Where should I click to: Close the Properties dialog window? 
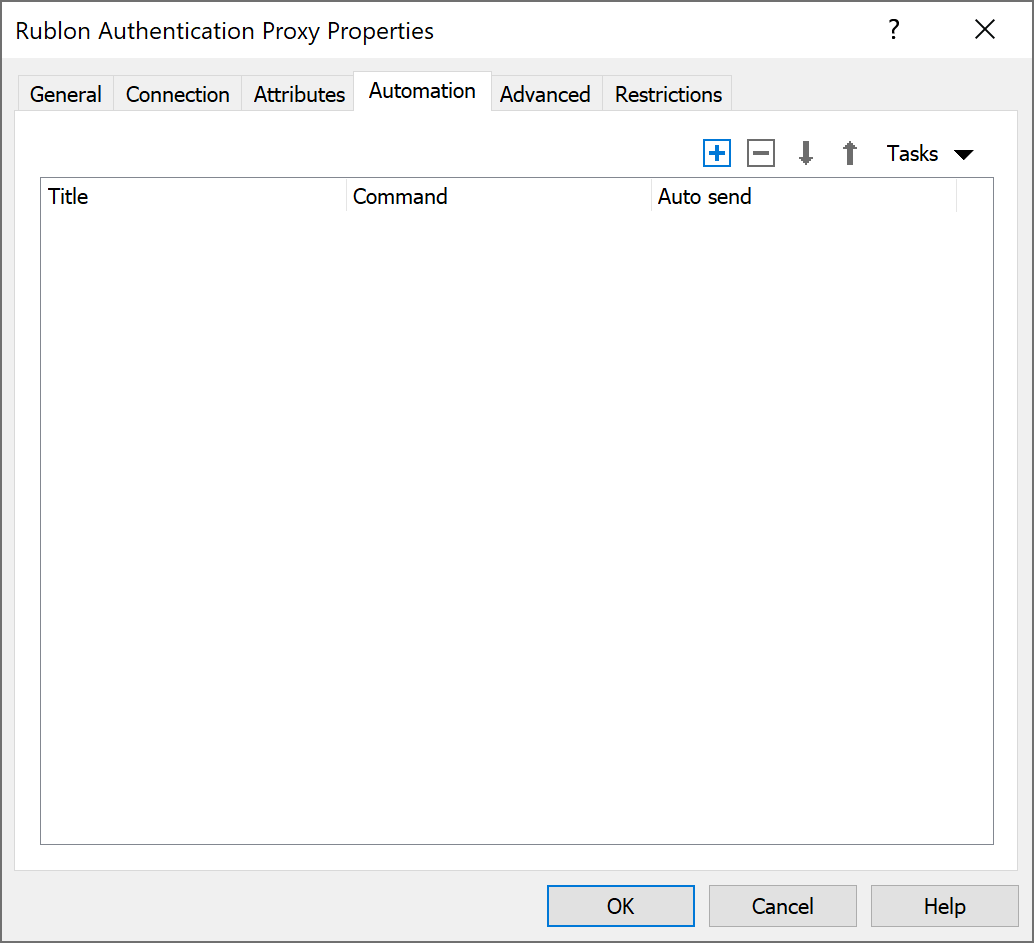[985, 30]
